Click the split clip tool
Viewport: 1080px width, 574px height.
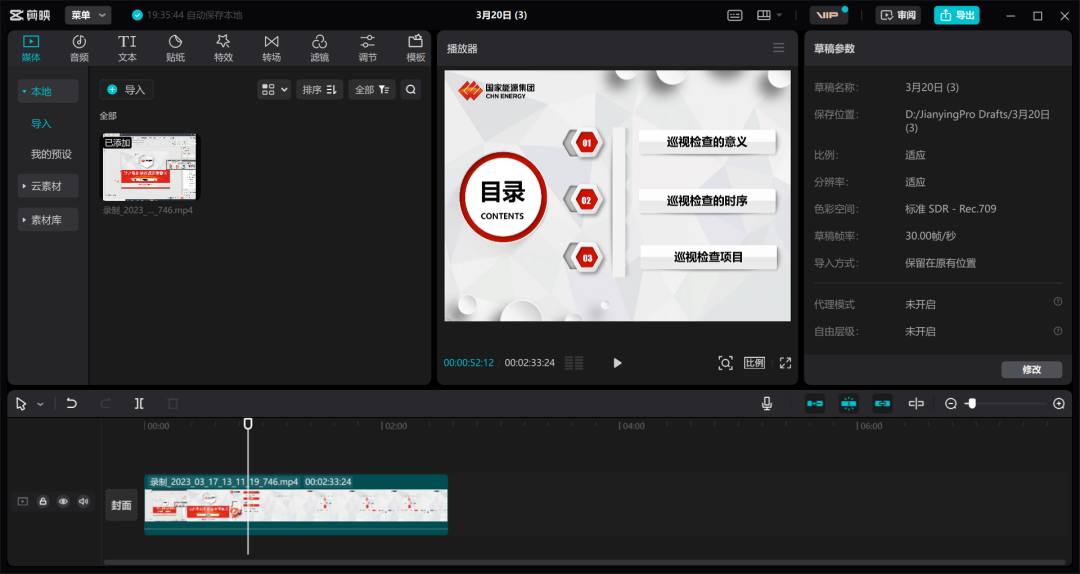pos(139,403)
